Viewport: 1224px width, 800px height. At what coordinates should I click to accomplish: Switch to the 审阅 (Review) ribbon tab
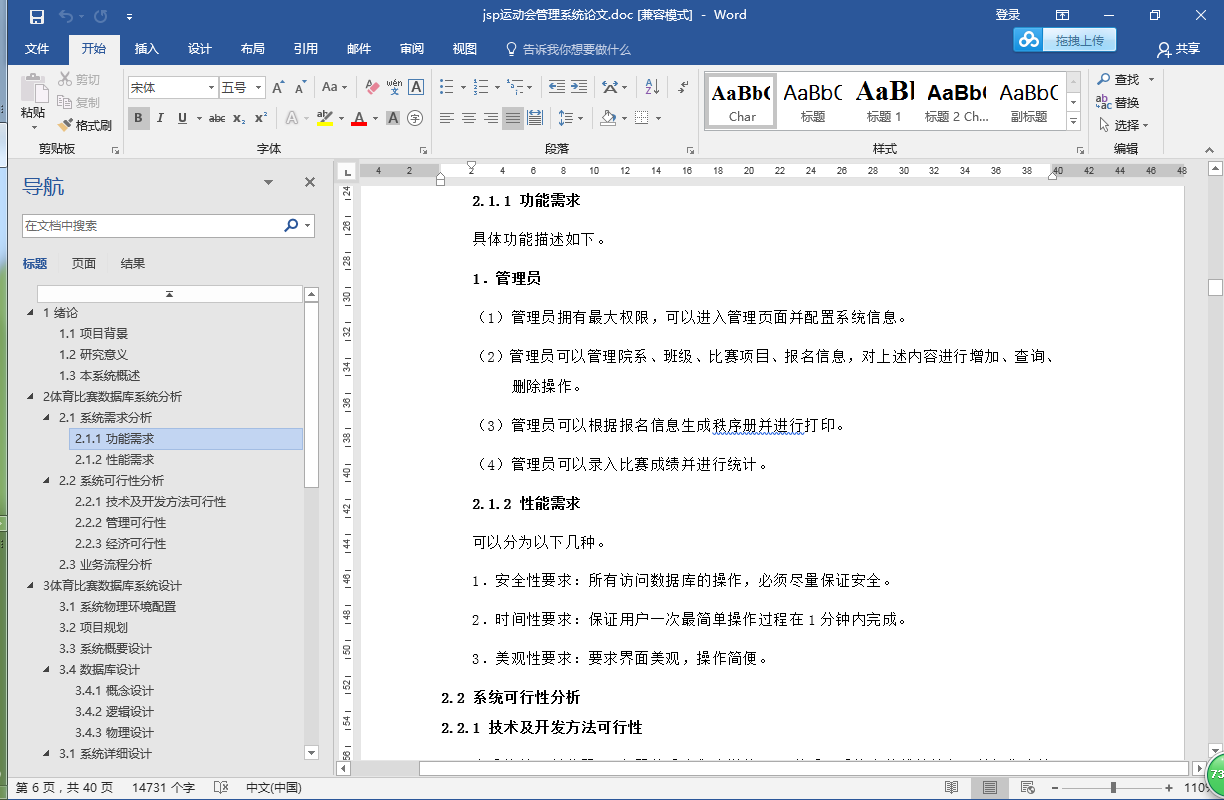411,49
